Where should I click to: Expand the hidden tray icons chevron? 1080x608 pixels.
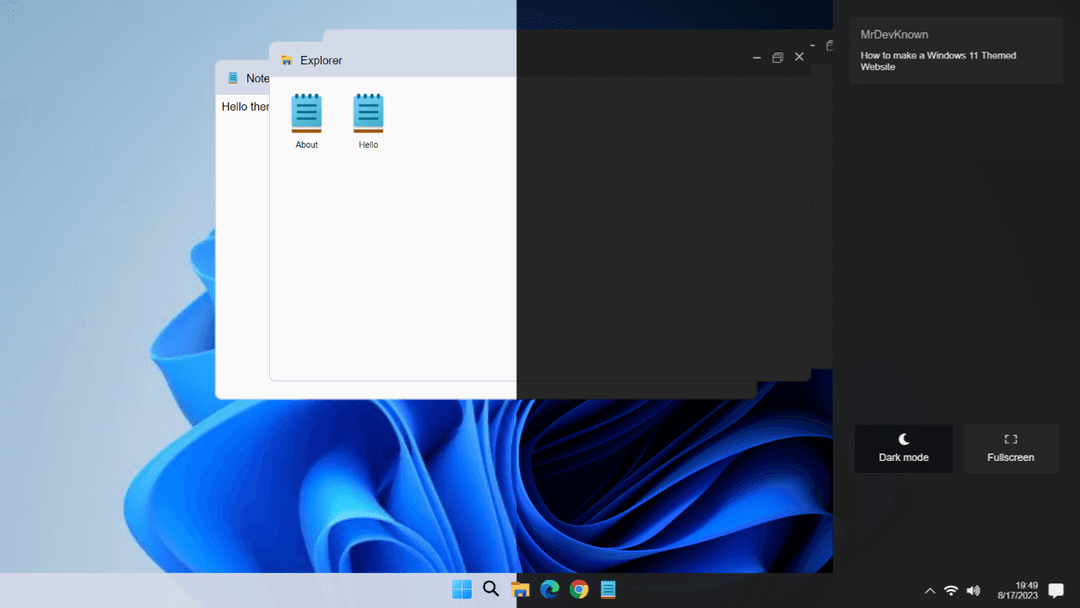point(930,591)
